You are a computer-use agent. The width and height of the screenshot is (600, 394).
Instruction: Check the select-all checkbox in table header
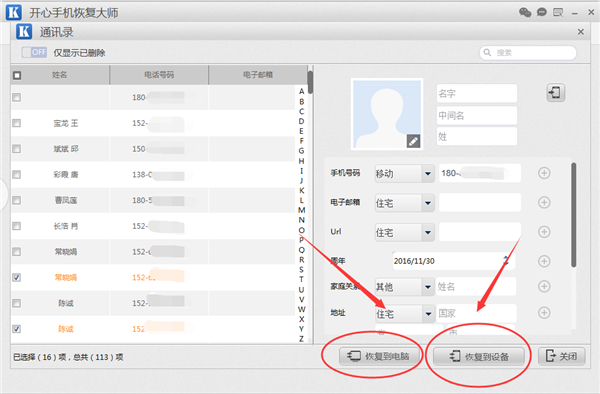17,75
